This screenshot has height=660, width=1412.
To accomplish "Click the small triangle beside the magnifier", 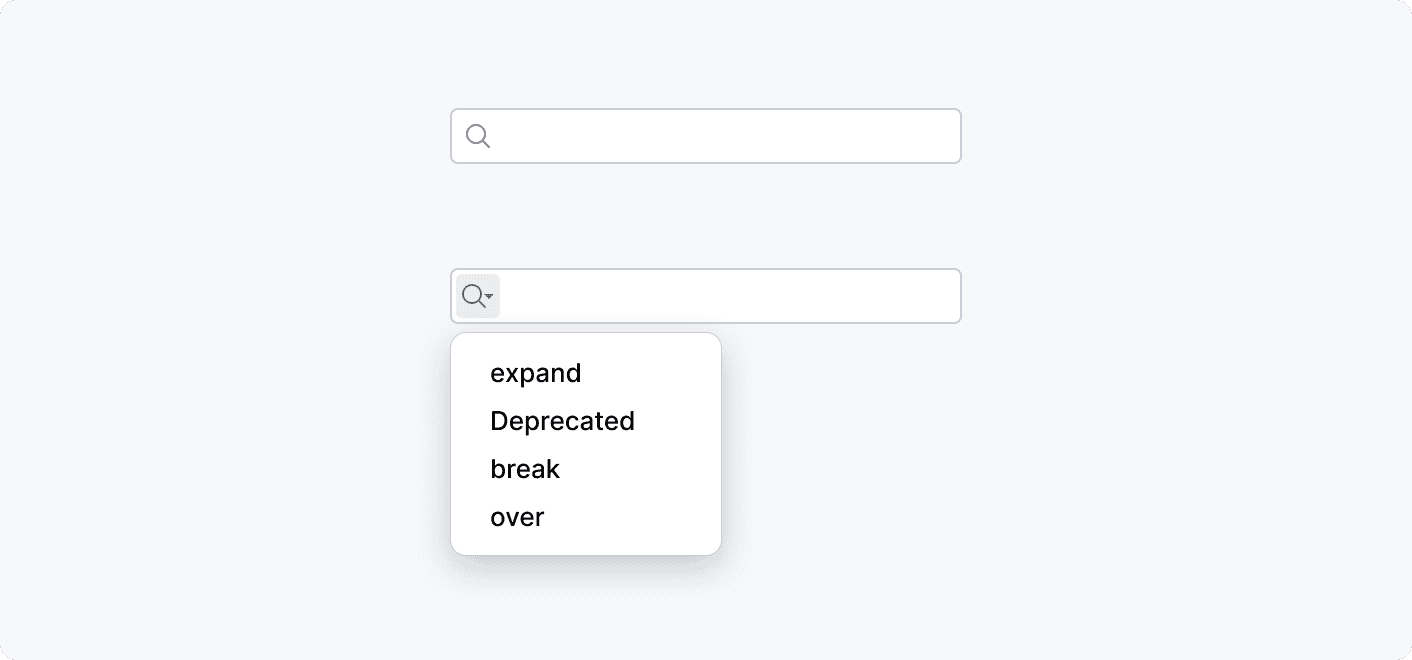I will [488, 298].
